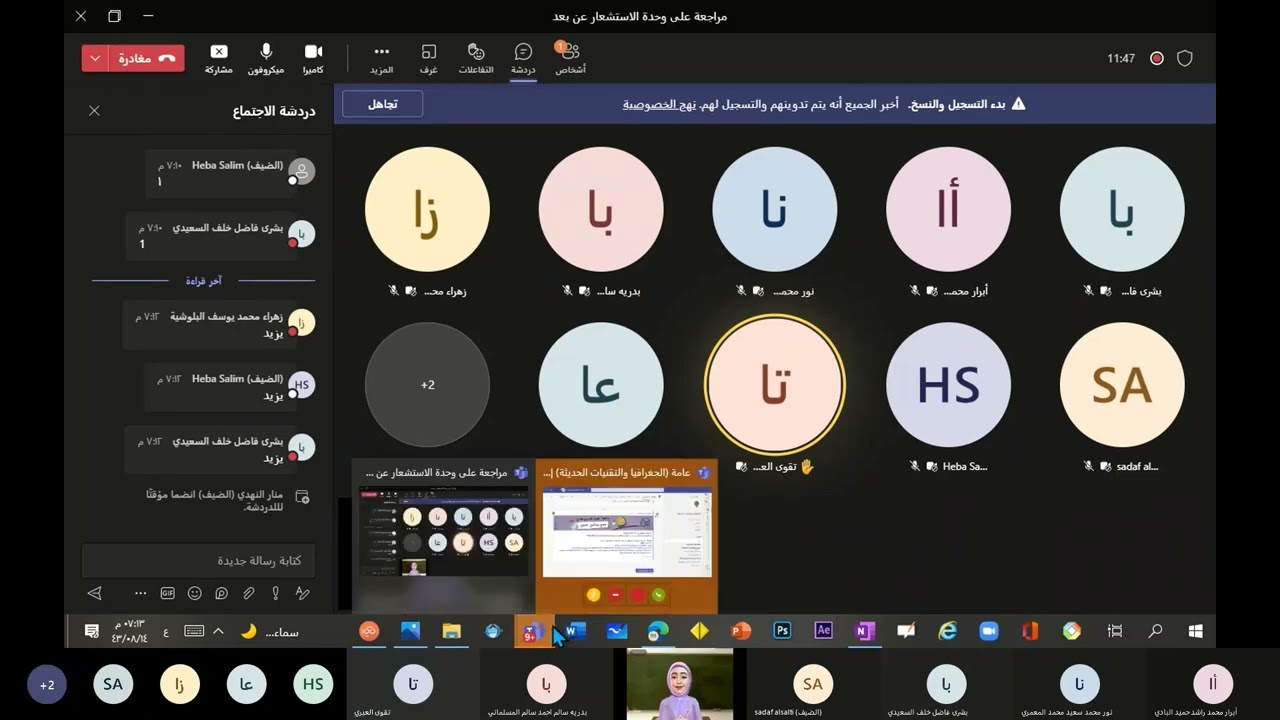The height and width of the screenshot is (720, 1280).
Task: Show the +2 additional participants tile
Action: coord(427,385)
